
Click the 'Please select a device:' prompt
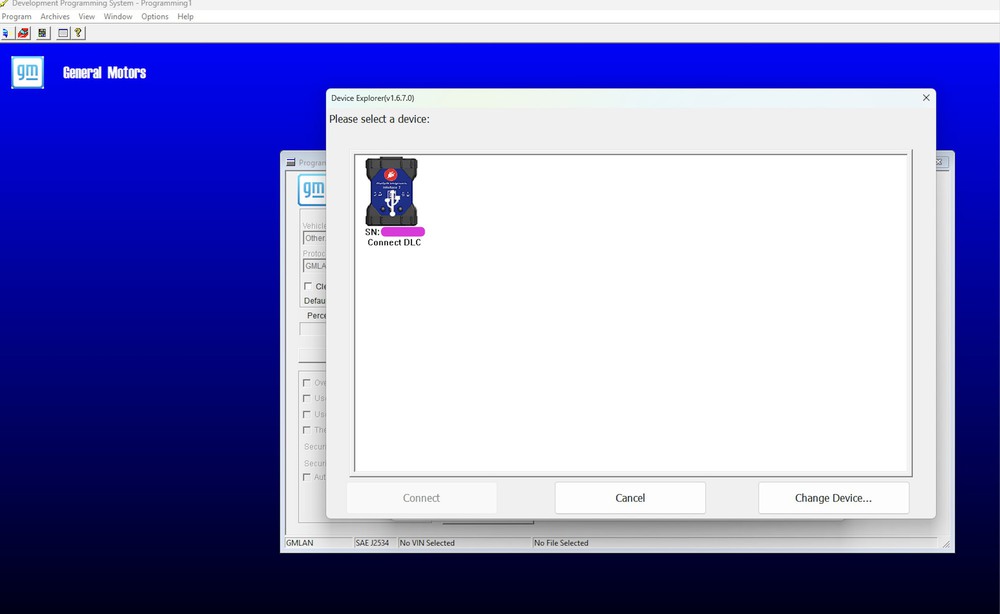pos(379,119)
